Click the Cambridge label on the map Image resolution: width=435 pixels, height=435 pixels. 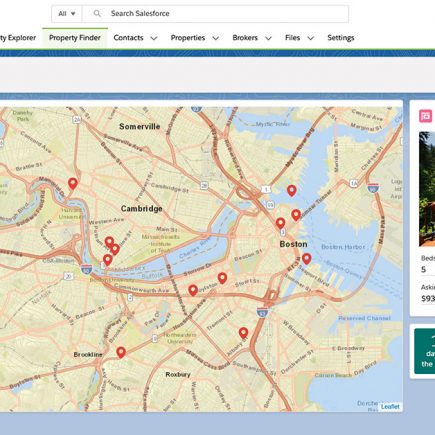pos(141,209)
